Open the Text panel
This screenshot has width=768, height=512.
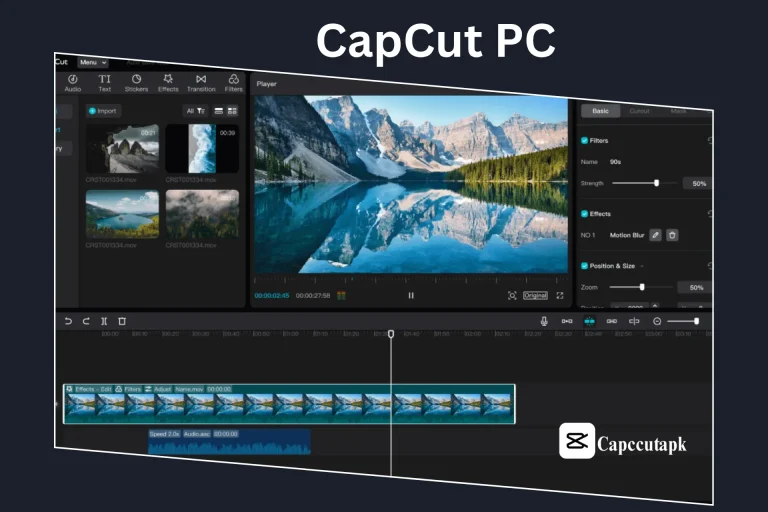click(104, 83)
